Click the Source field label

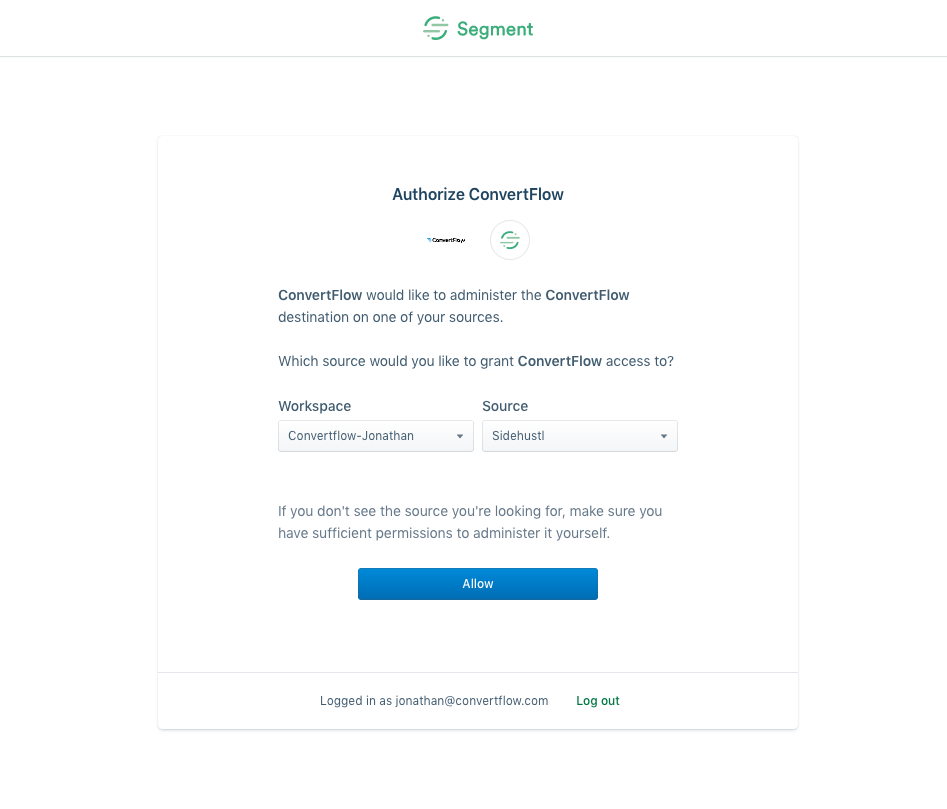click(x=505, y=406)
